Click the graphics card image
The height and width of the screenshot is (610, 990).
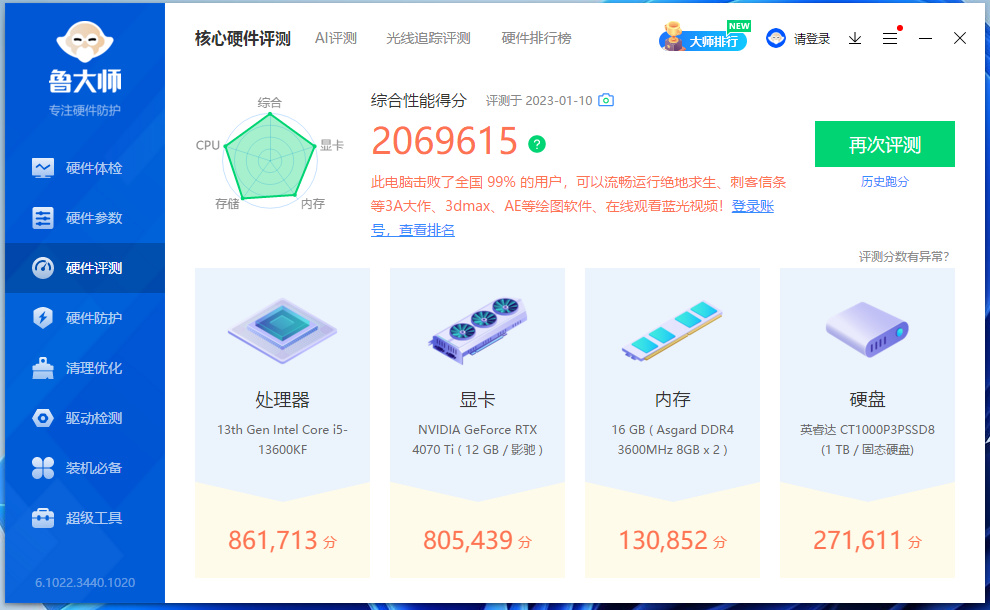coord(477,330)
